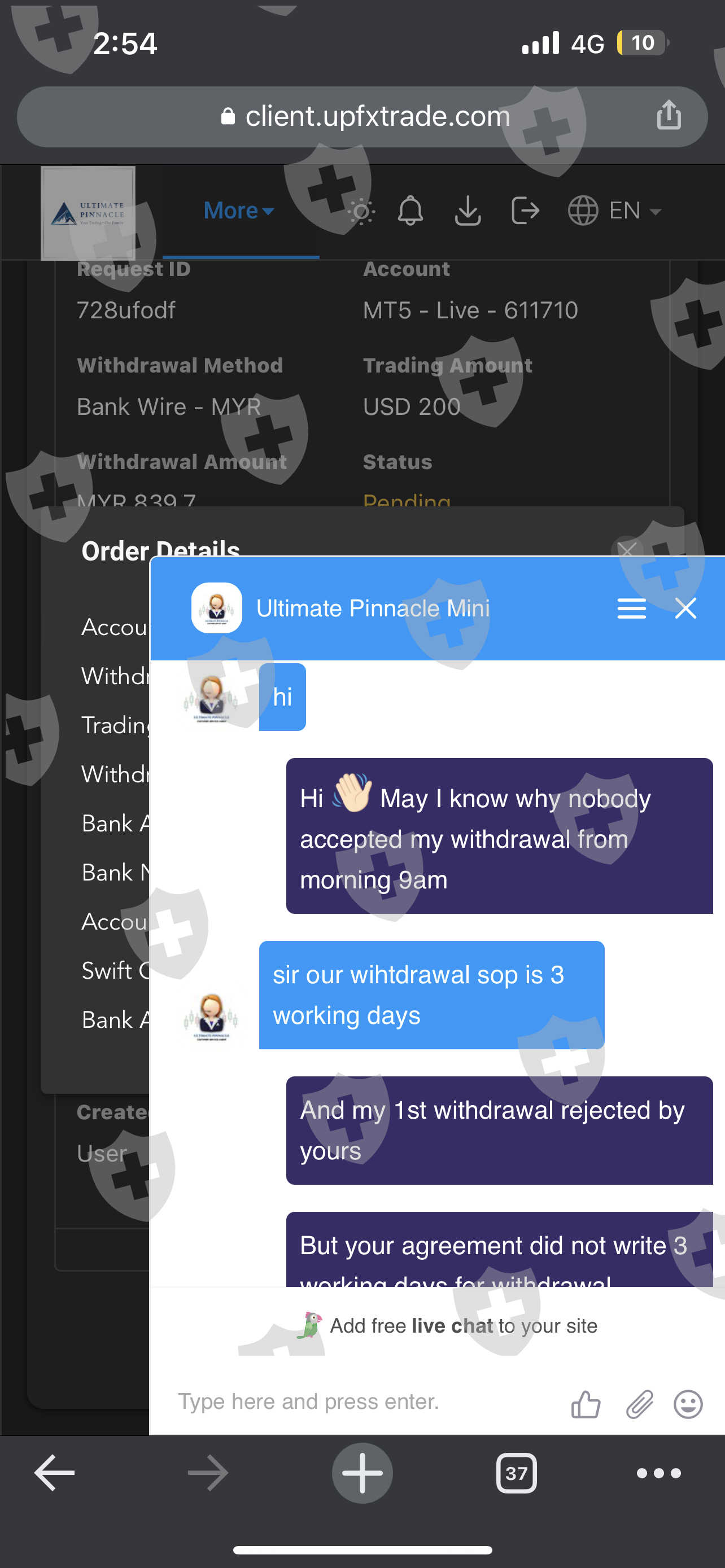Click the thumbs up rating icon
725x1568 pixels.
click(x=586, y=1404)
